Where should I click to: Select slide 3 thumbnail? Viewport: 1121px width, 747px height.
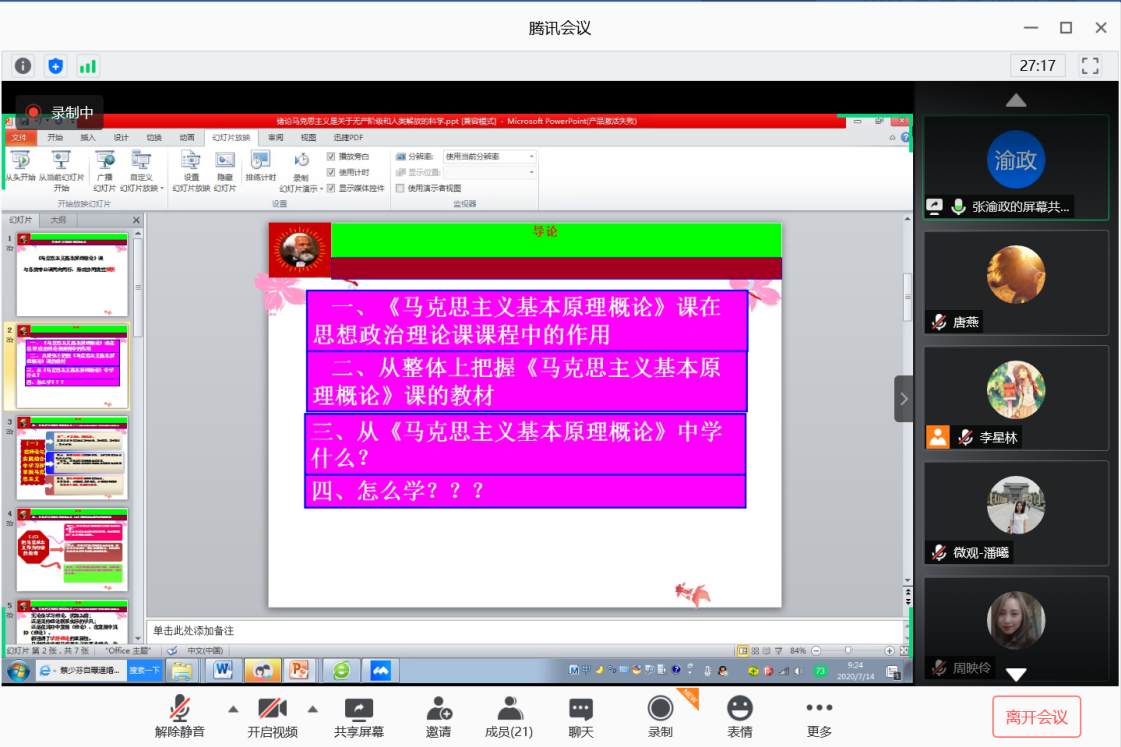[72, 458]
